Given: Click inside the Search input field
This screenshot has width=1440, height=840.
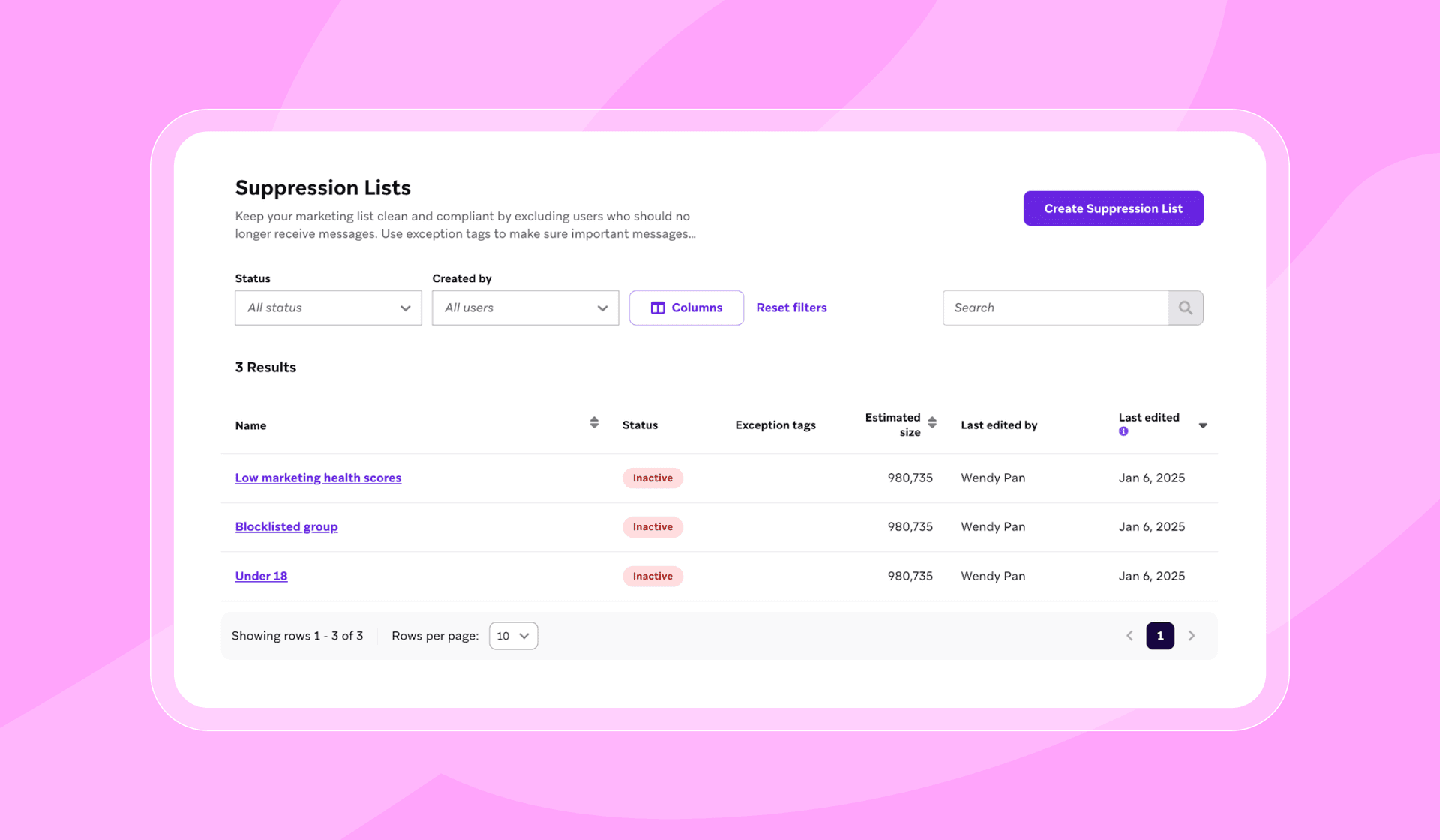Looking at the screenshot, I should pos(1050,307).
